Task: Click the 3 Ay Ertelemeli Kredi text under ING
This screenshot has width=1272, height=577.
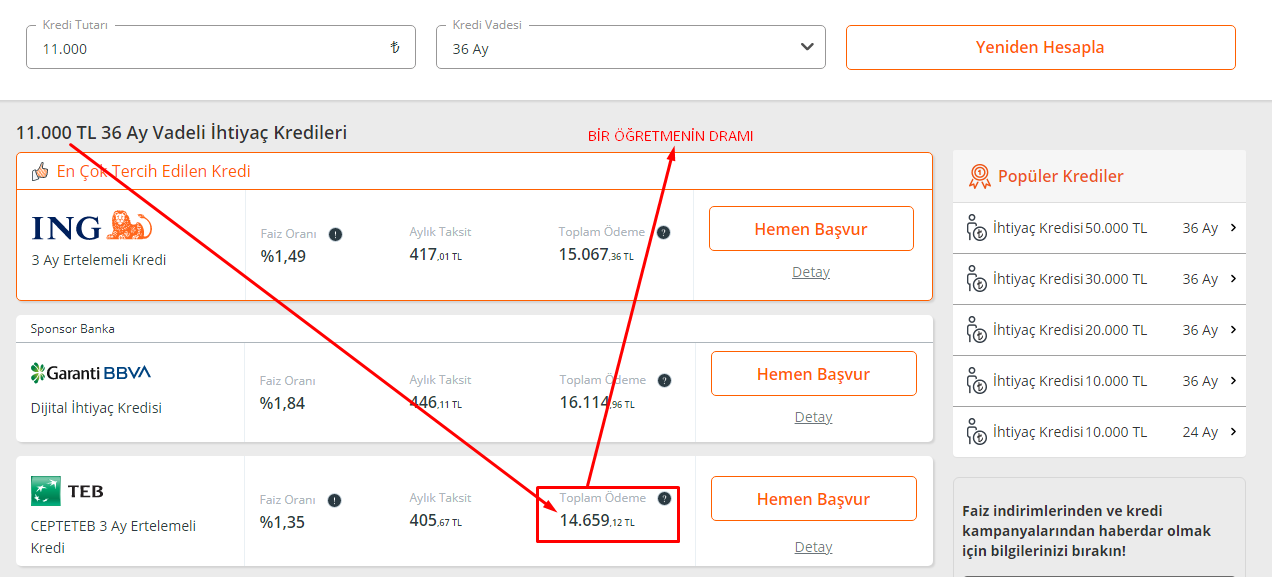Action: 99,260
